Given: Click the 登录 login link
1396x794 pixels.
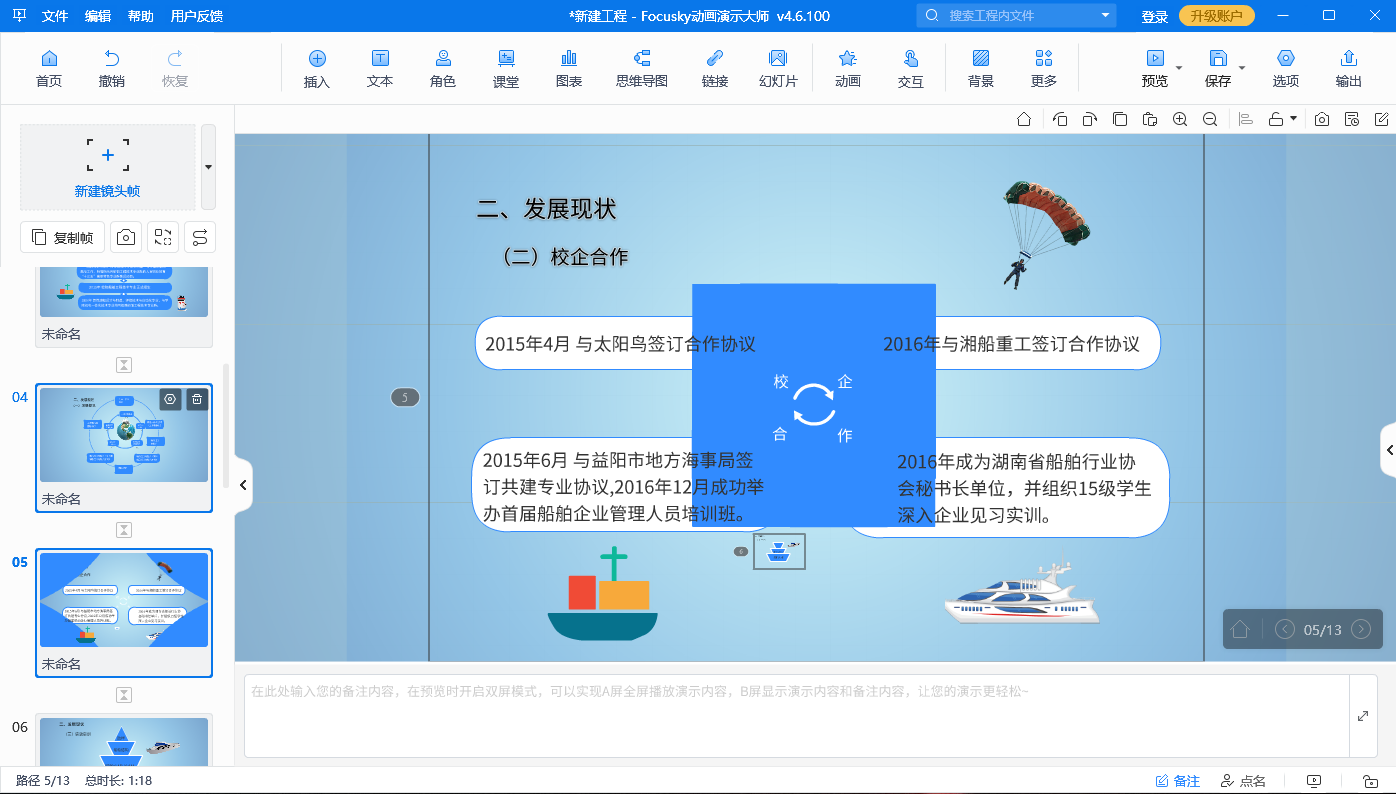Looking at the screenshot, I should (1155, 16).
